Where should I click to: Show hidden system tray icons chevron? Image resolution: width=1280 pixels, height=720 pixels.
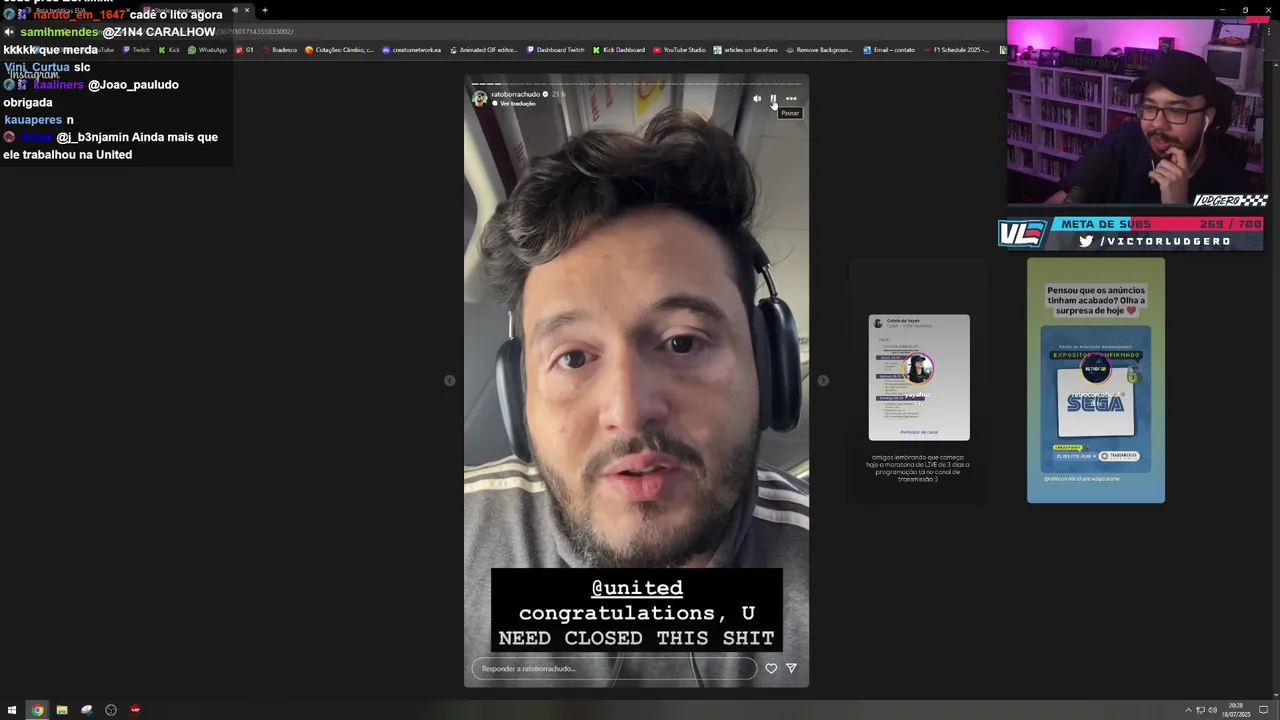tap(1189, 710)
